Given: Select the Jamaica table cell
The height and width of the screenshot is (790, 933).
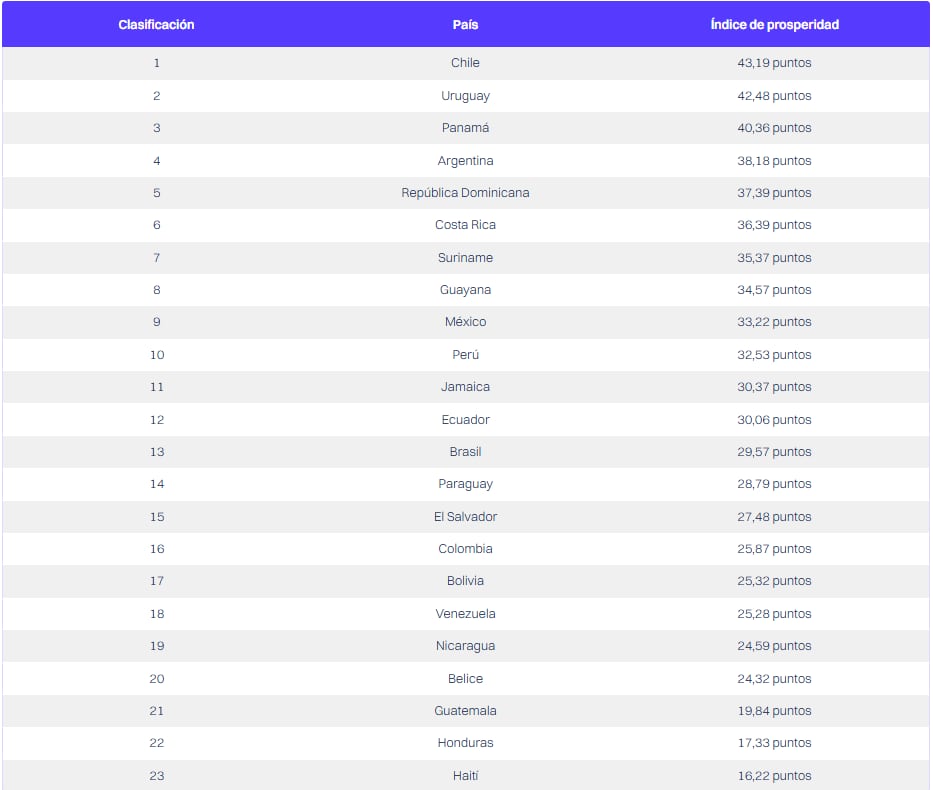Looking at the screenshot, I should click(465, 387).
